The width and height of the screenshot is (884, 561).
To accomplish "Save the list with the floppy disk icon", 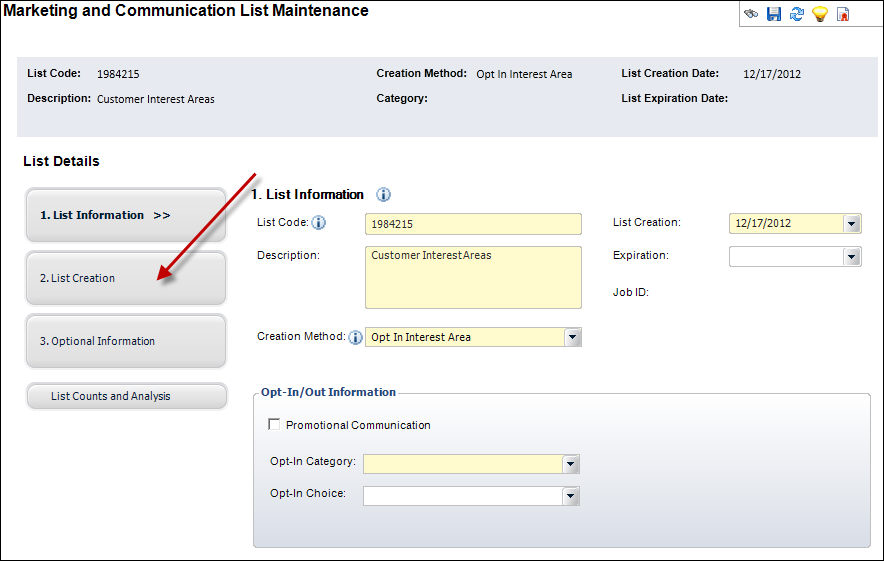I will [774, 14].
